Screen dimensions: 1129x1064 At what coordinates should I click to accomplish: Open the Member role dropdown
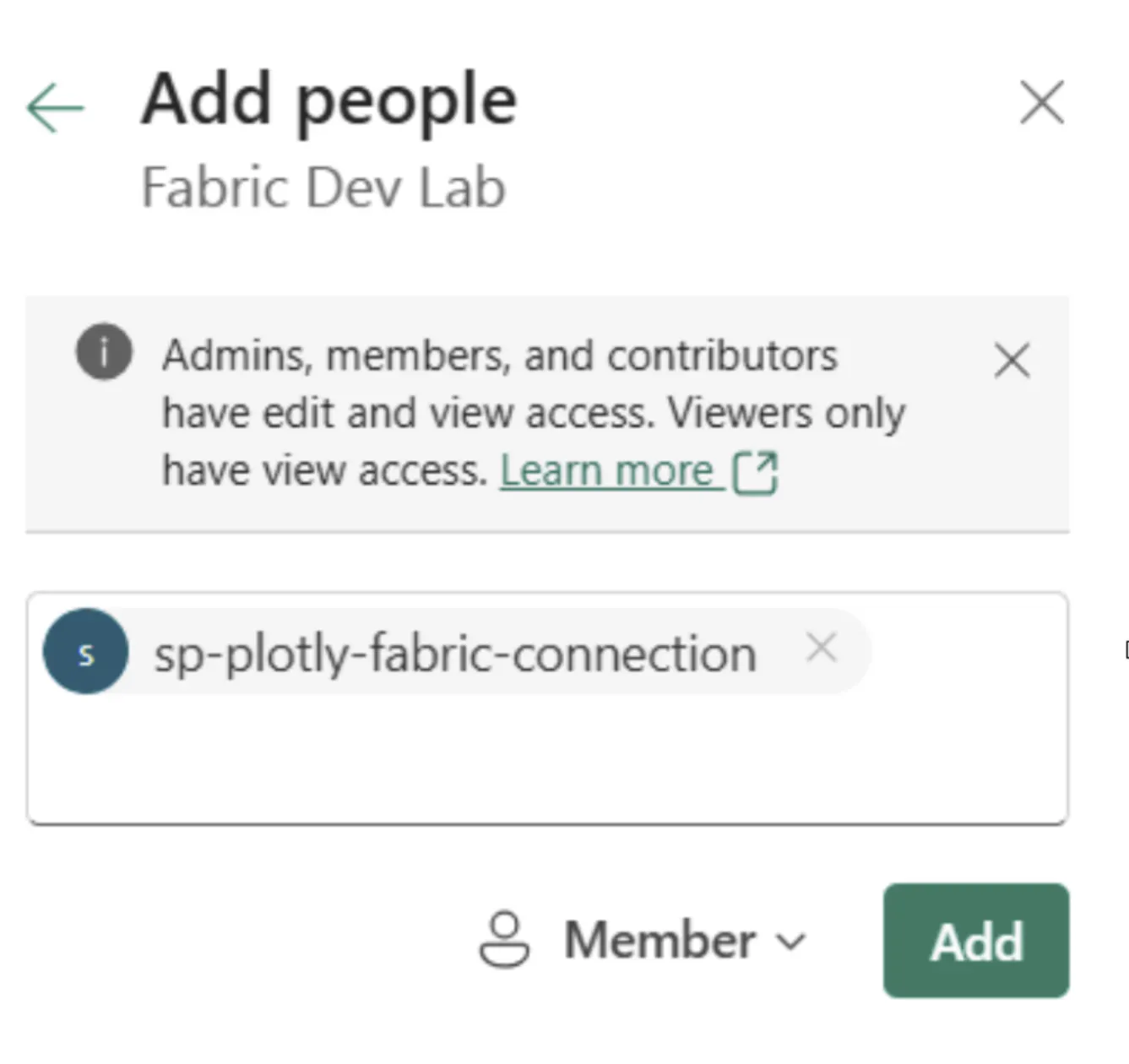tap(682, 940)
